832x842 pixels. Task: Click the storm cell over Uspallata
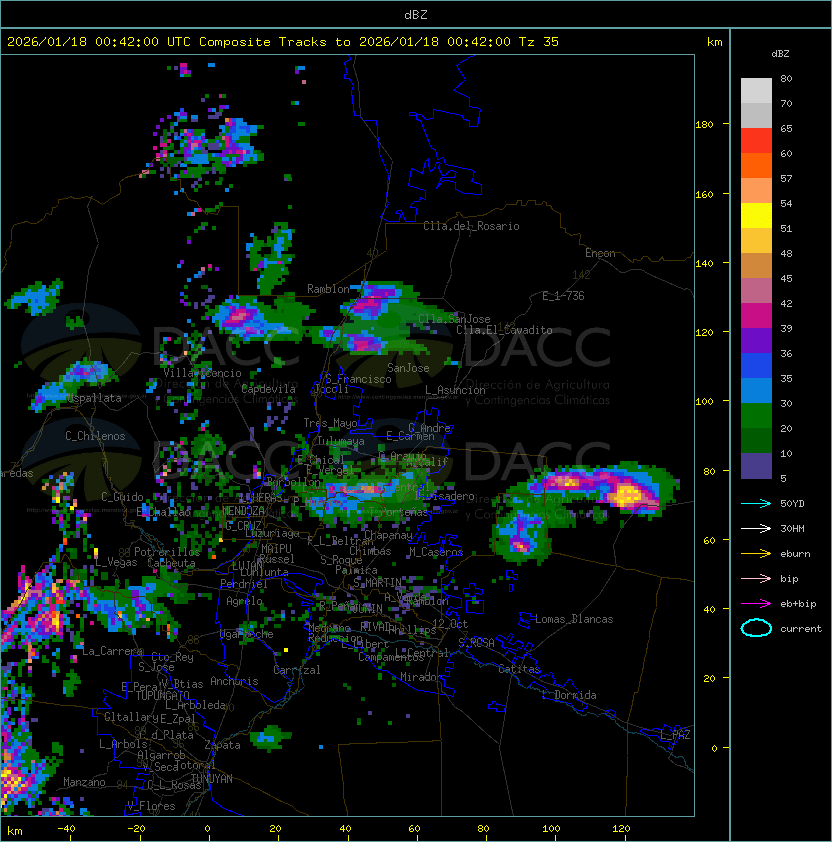[75, 383]
